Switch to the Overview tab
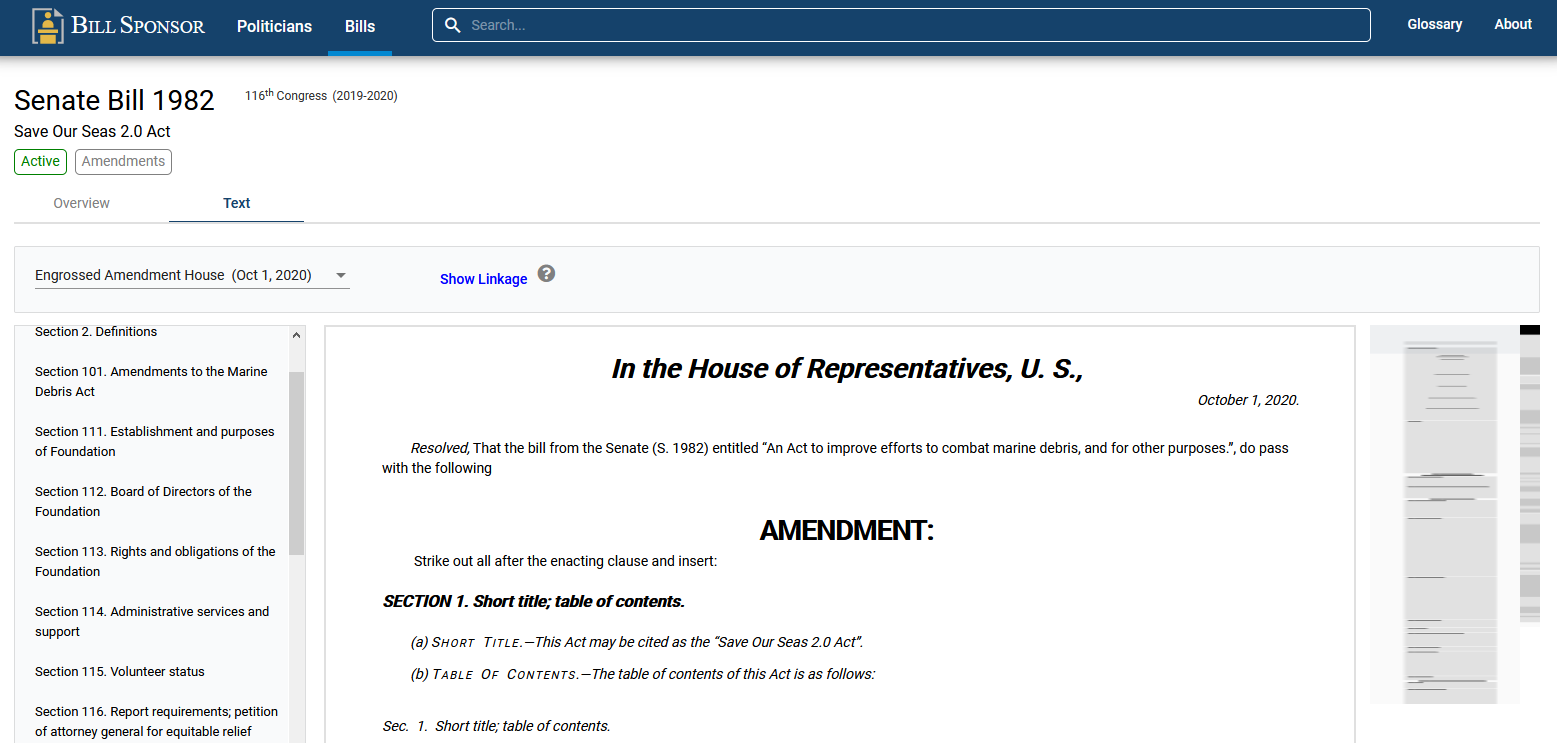This screenshot has width=1557, height=743. pos(82,203)
